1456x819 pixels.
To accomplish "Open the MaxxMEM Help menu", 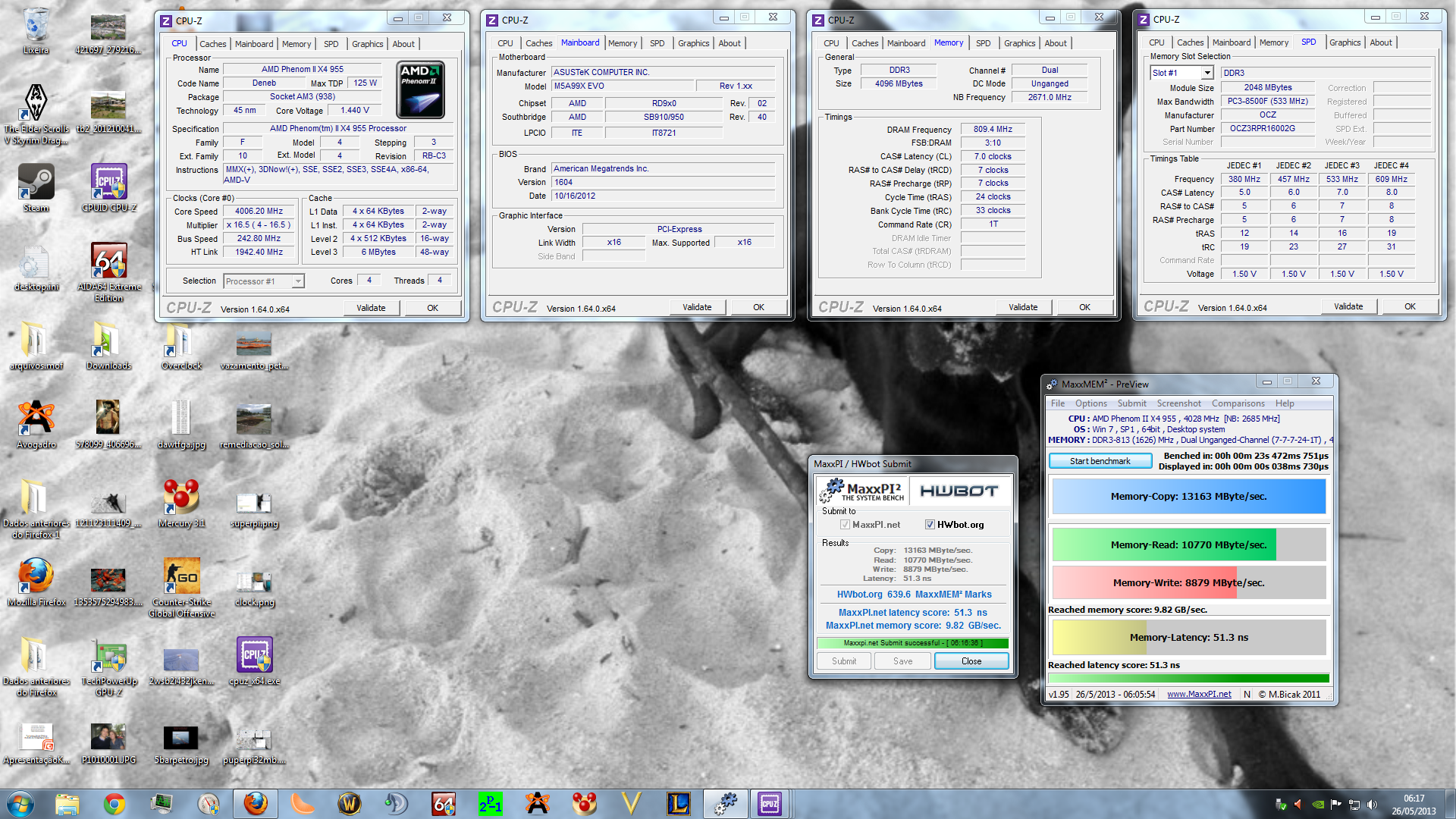I will pos(1284,403).
